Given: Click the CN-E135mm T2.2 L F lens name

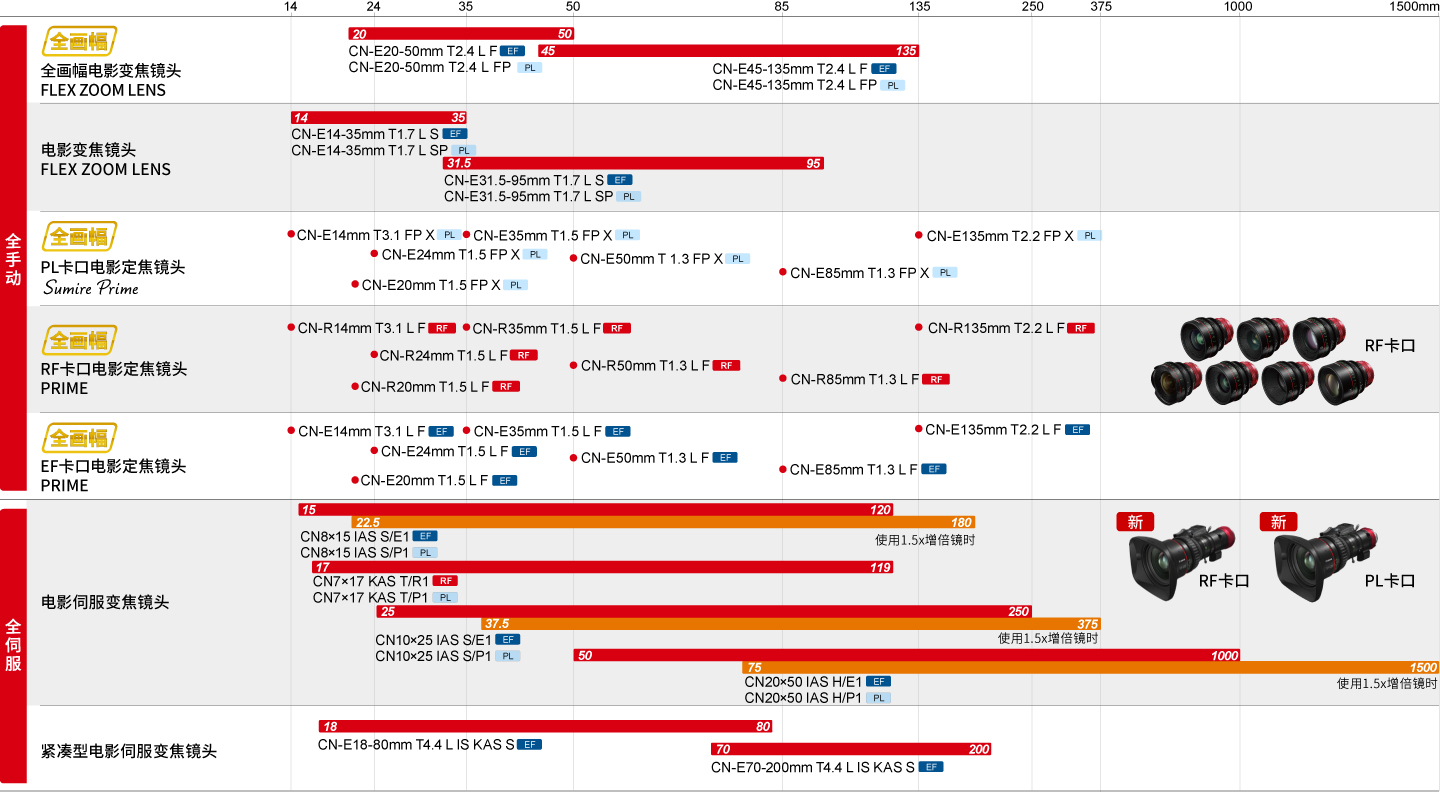Looking at the screenshot, I should click(x=993, y=430).
